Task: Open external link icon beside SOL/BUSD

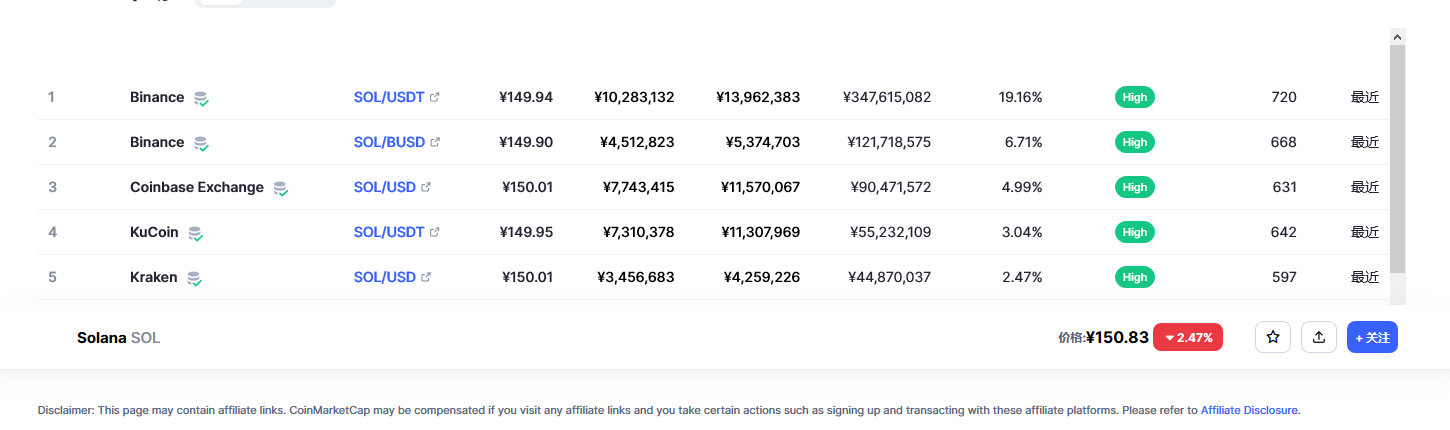Action: [x=435, y=142]
